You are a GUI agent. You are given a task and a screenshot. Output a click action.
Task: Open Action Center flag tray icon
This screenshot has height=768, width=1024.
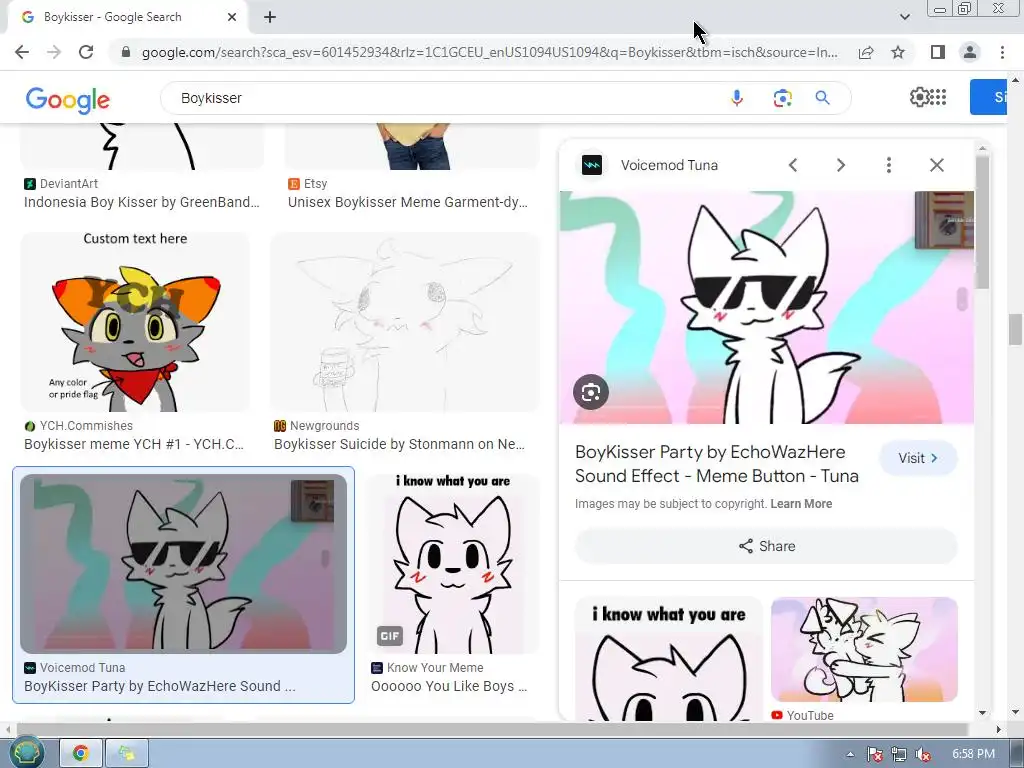874,754
